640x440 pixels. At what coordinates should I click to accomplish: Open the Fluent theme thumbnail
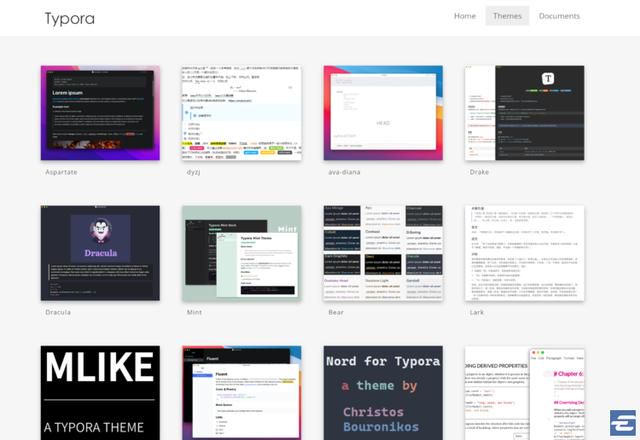tap(242, 393)
